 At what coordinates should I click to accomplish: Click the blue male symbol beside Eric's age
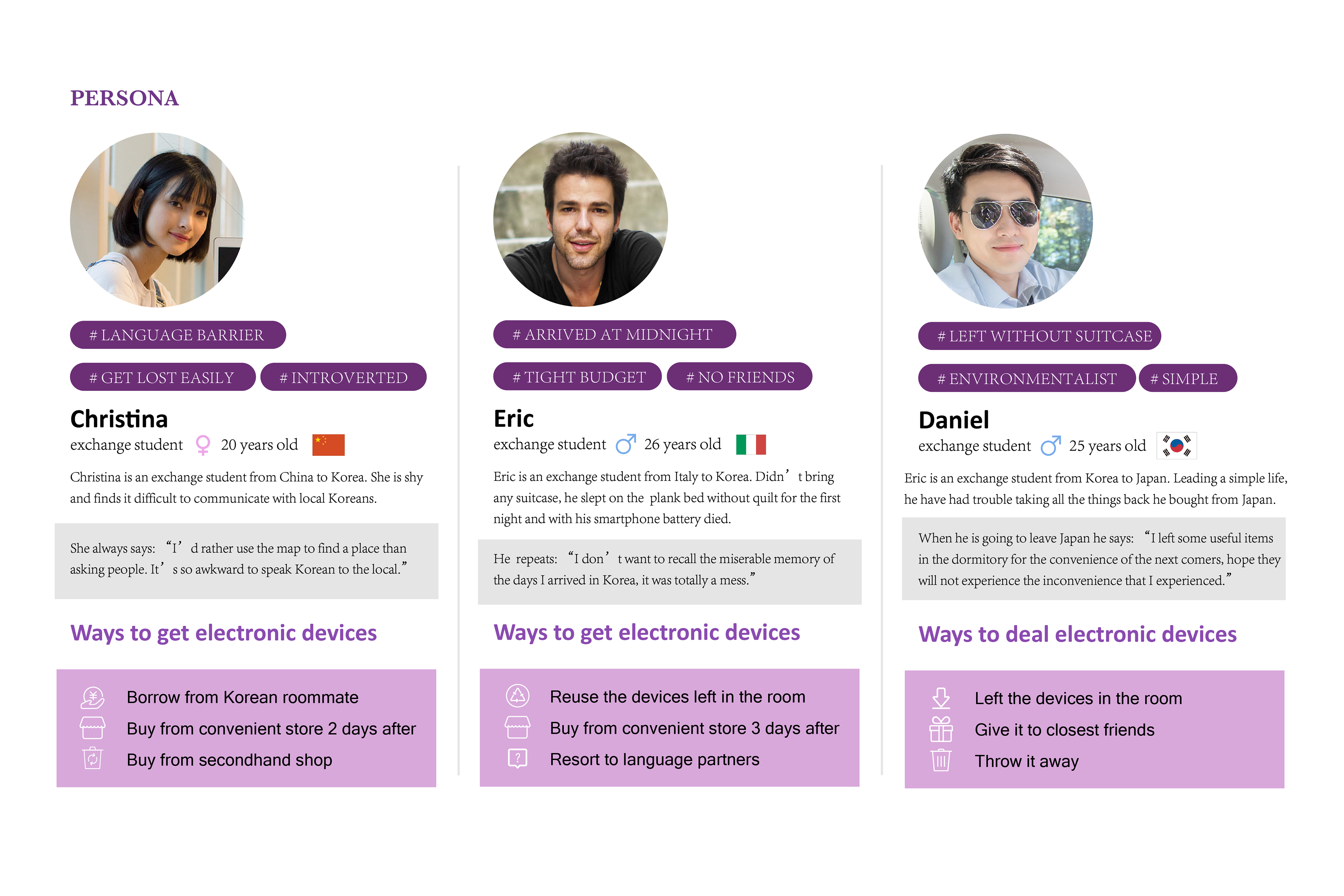626,444
